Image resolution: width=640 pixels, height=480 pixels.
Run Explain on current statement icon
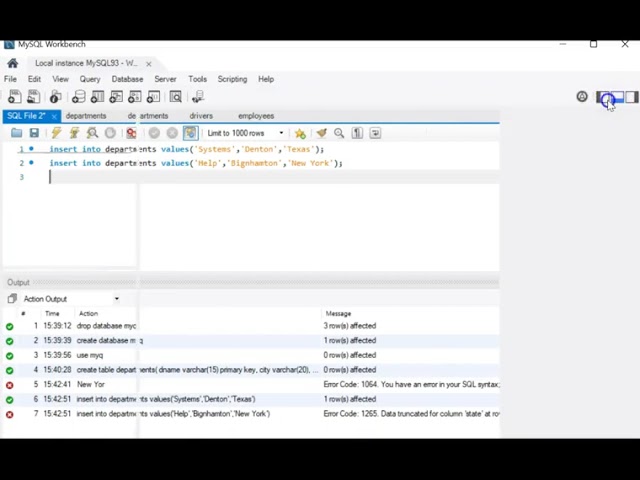point(92,133)
